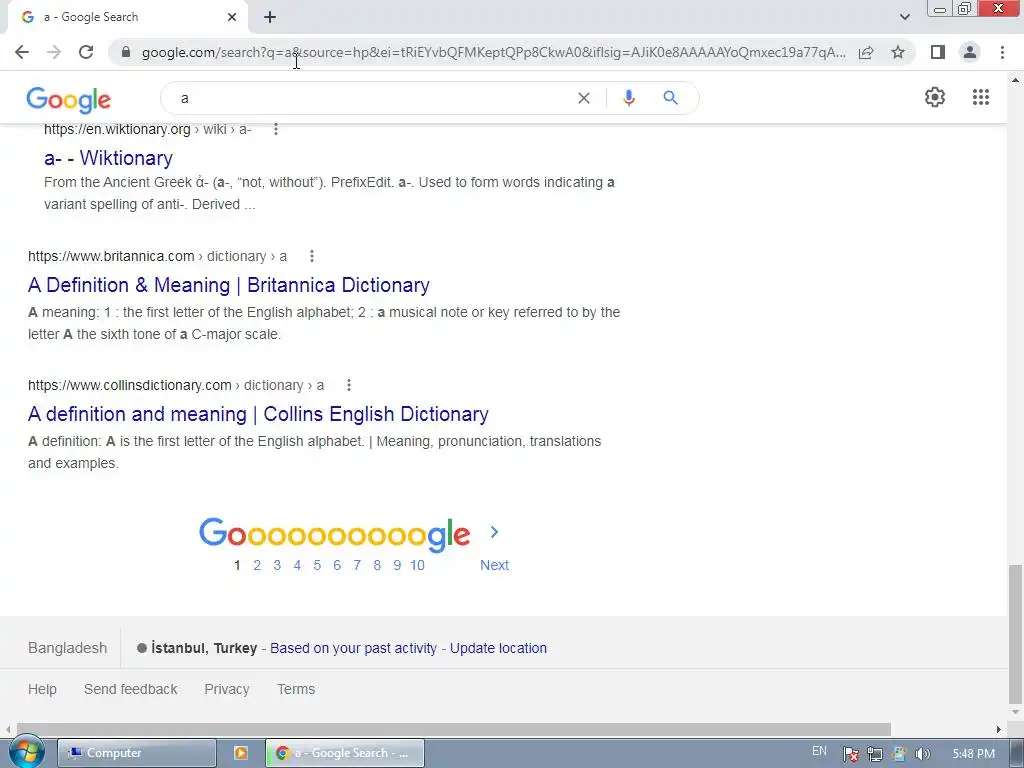Open the Chrome profile avatar
Image resolution: width=1024 pixels, height=768 pixels.
pyautogui.click(x=970, y=52)
